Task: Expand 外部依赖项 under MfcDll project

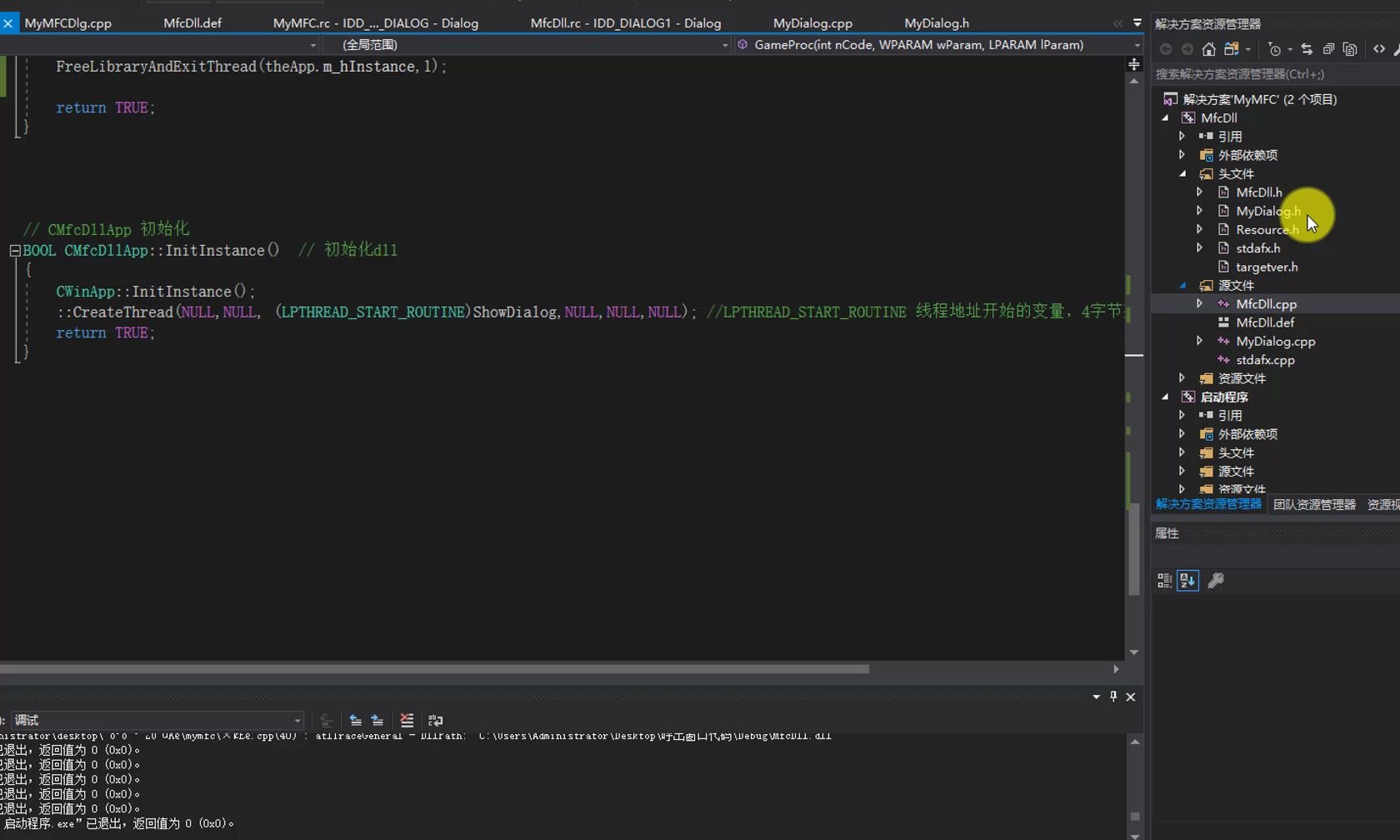Action: point(1182,155)
